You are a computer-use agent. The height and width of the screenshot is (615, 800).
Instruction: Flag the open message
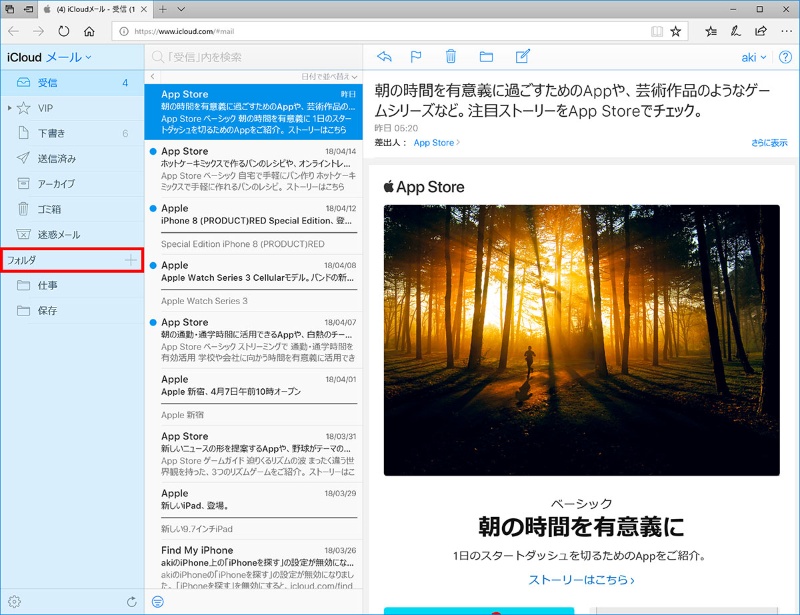[x=417, y=57]
